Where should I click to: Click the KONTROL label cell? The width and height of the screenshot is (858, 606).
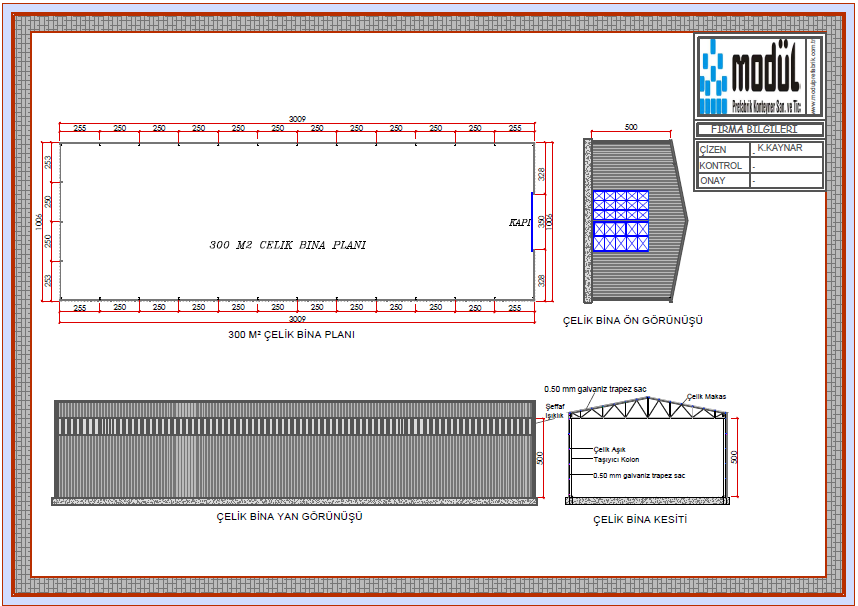(721, 165)
